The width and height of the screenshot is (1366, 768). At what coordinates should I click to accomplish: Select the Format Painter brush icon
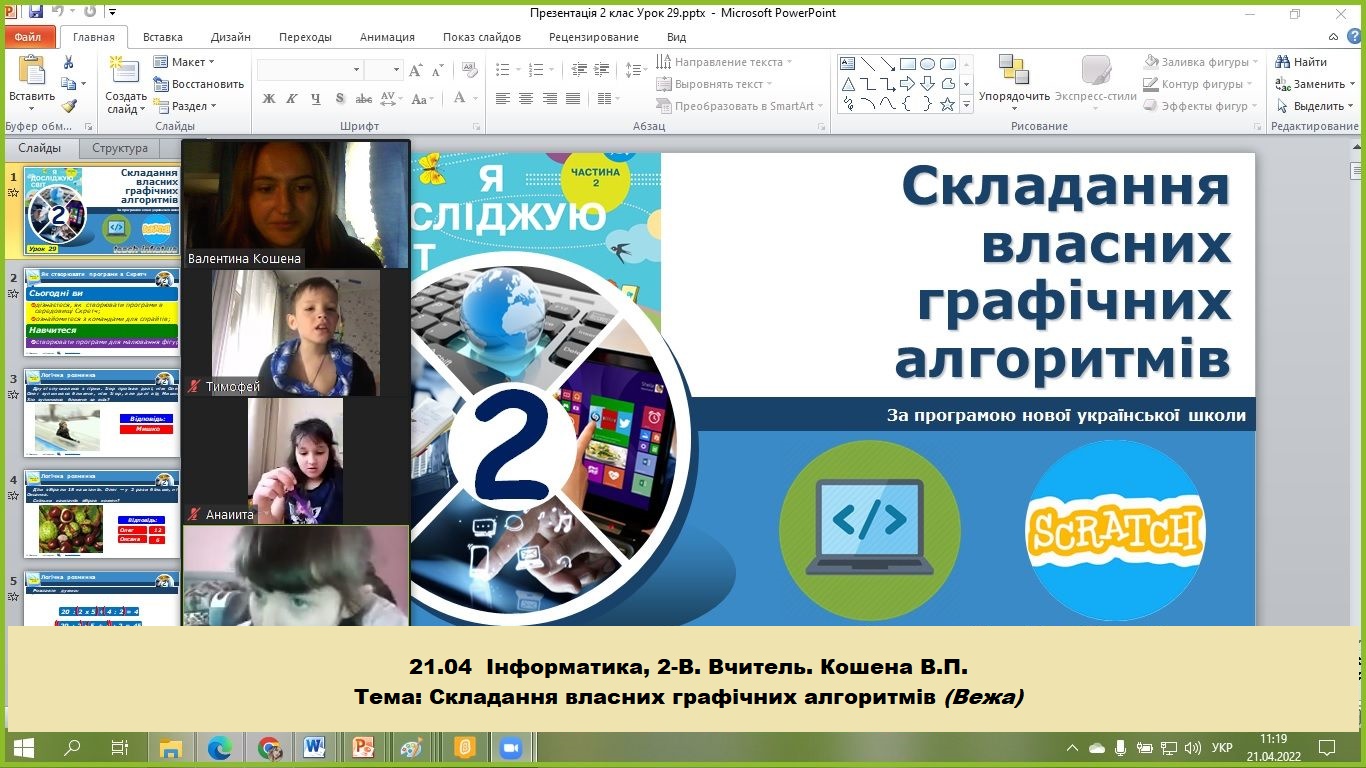(68, 106)
